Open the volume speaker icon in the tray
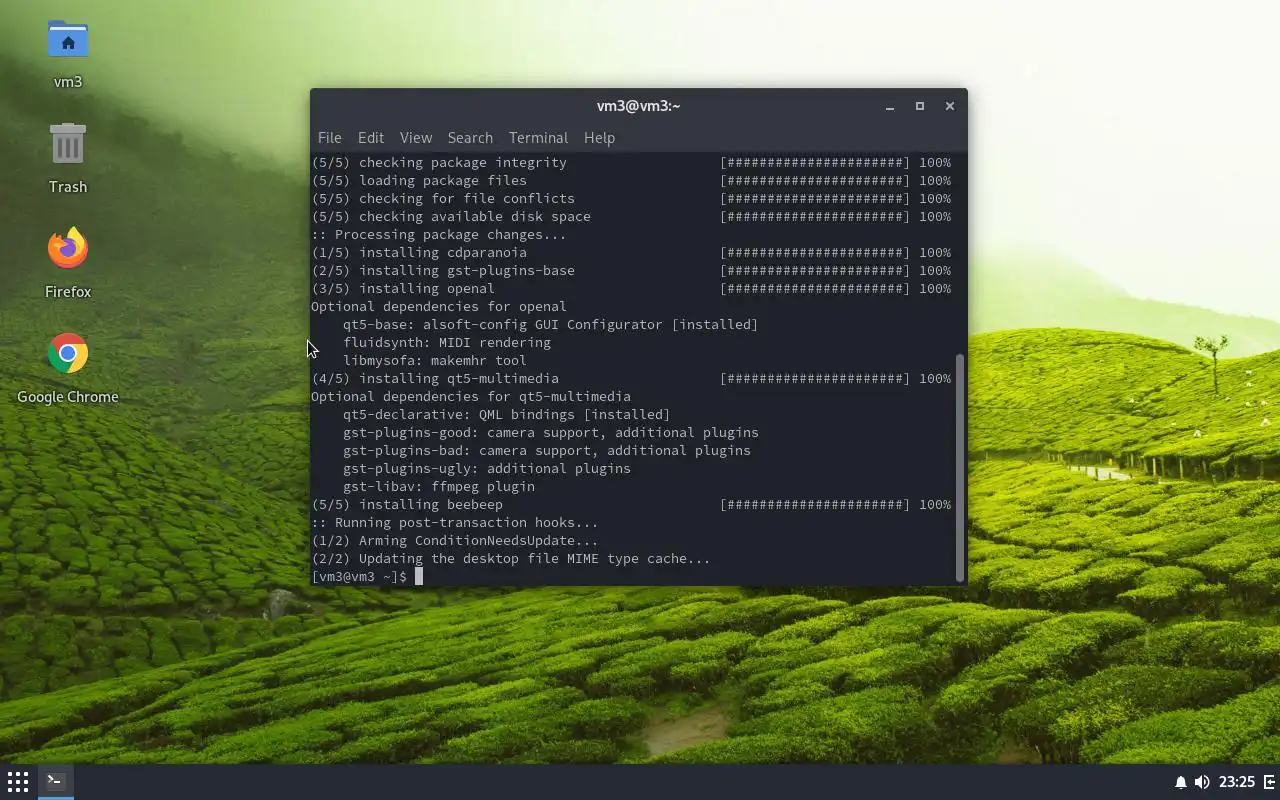 tap(1202, 782)
